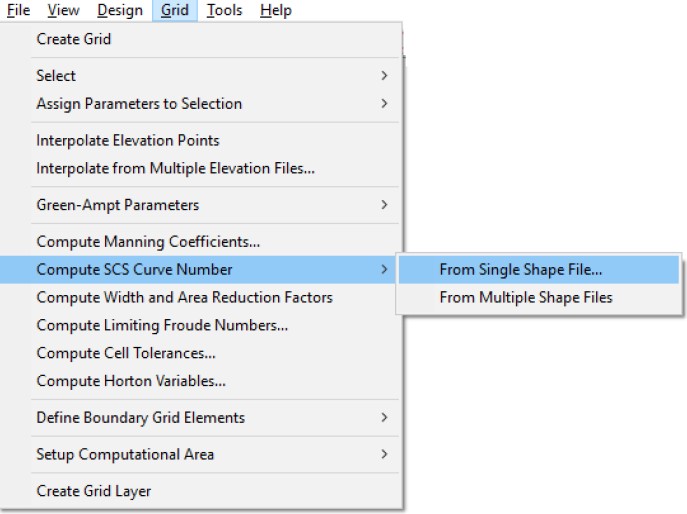Click Compute Limiting Froude Numbers
This screenshot has width=687, height=514.
click(162, 325)
